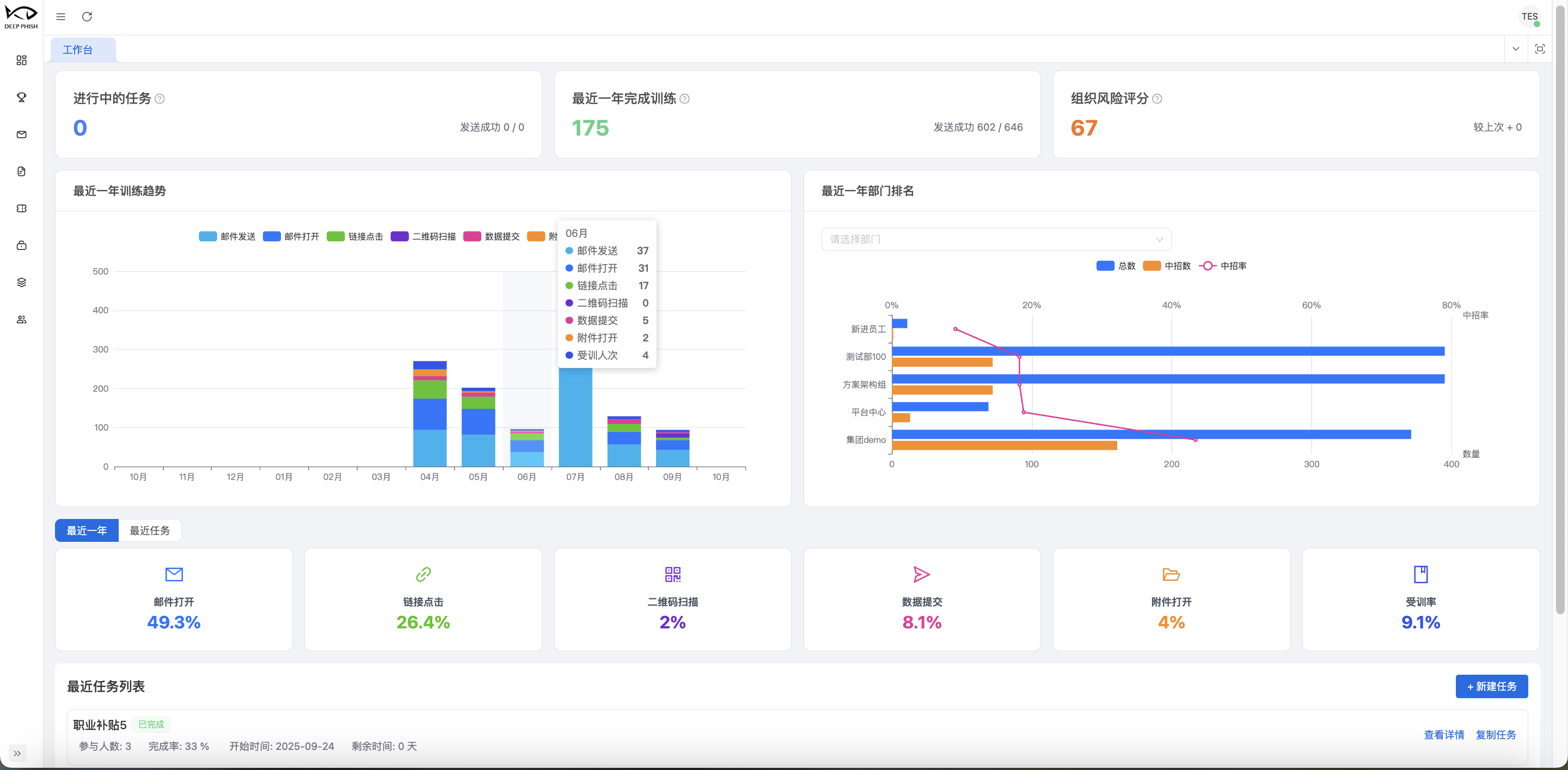Open the dashboard grid sidebar icon

pos(21,60)
